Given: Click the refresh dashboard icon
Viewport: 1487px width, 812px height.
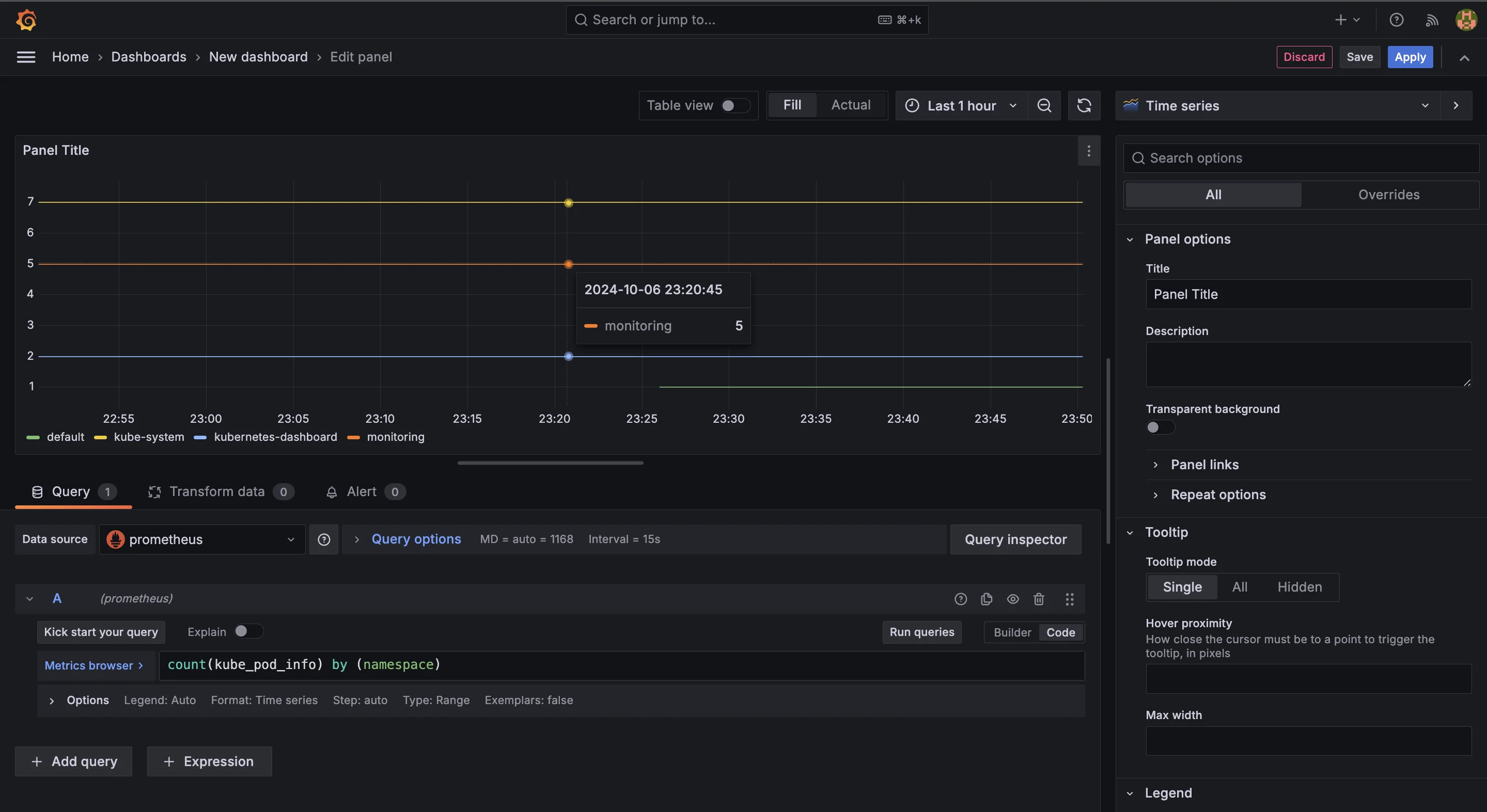Looking at the screenshot, I should 1084,105.
